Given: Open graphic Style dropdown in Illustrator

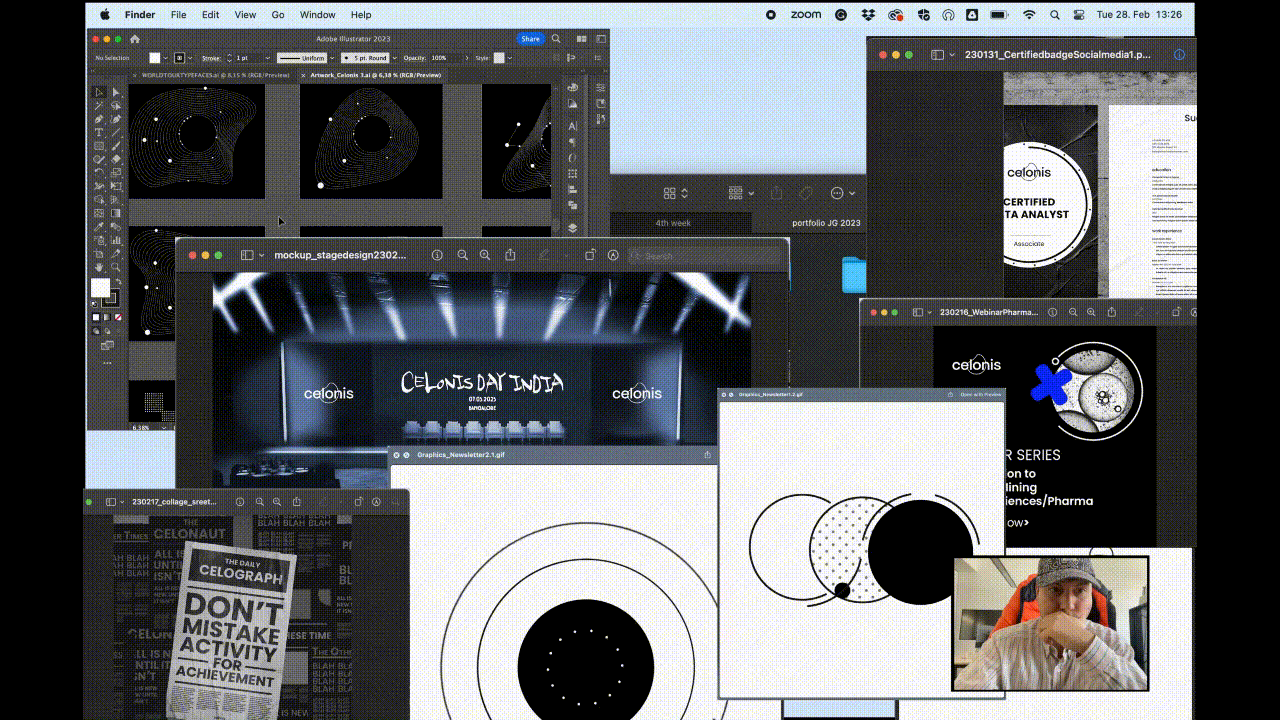Looking at the screenshot, I should click(510, 58).
